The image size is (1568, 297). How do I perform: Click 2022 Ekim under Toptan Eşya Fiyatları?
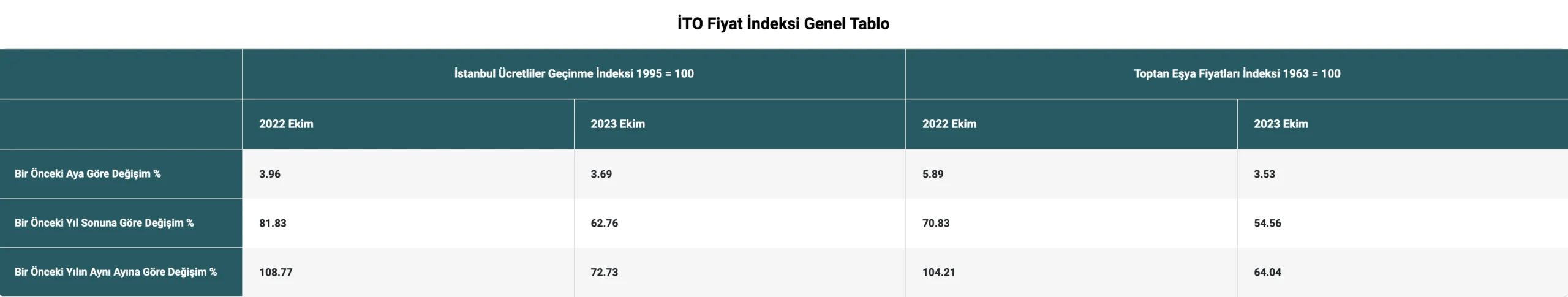pos(949,124)
